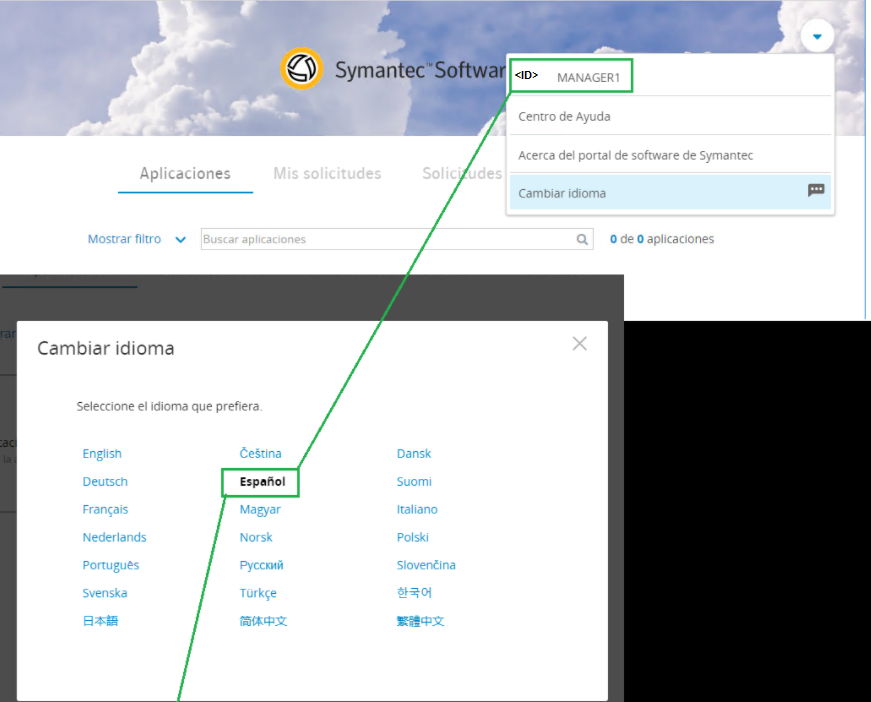The image size is (871, 702).
Task: Select Norsk language
Action: [256, 537]
